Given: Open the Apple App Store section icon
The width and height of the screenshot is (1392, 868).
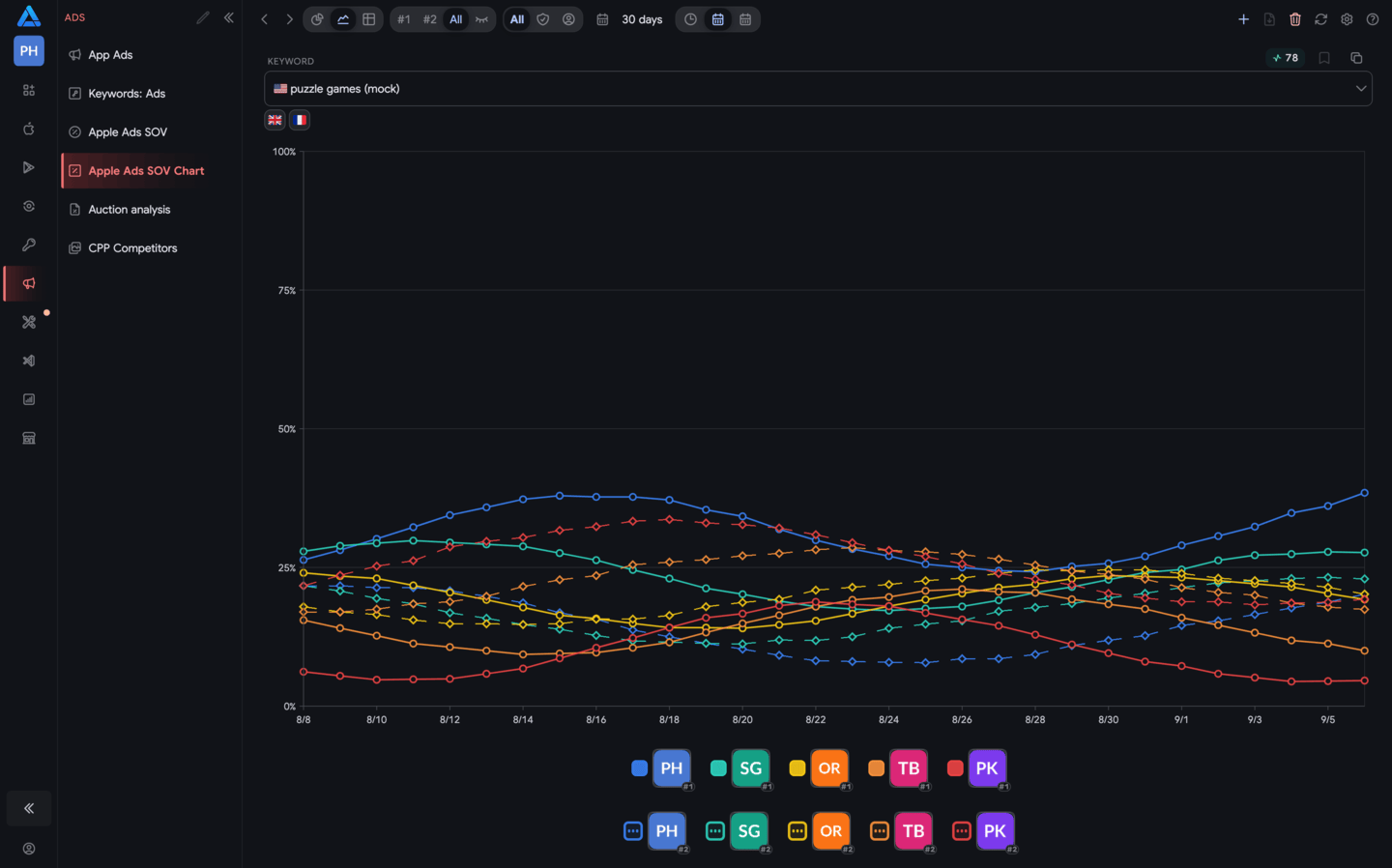Looking at the screenshot, I should [29, 129].
